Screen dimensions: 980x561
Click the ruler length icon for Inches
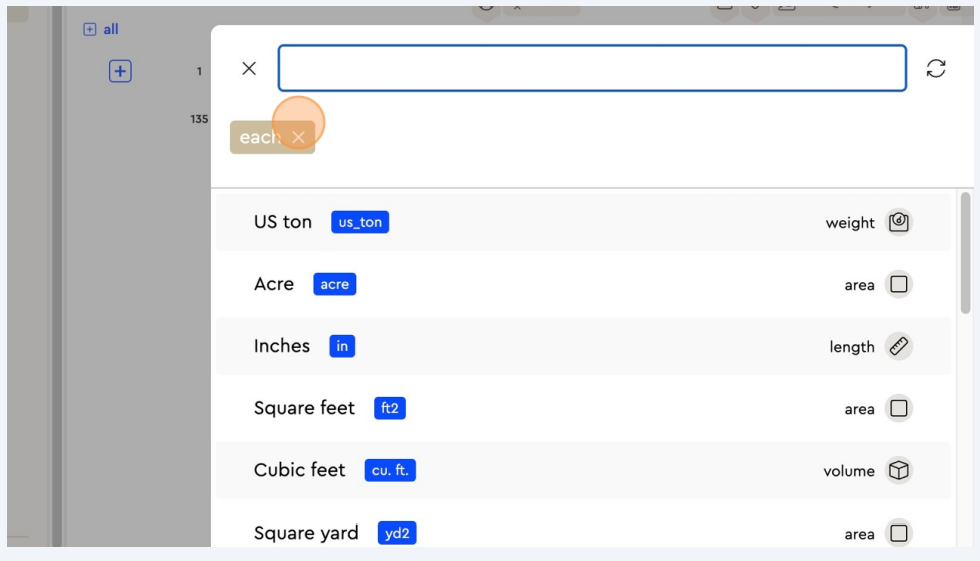point(898,346)
